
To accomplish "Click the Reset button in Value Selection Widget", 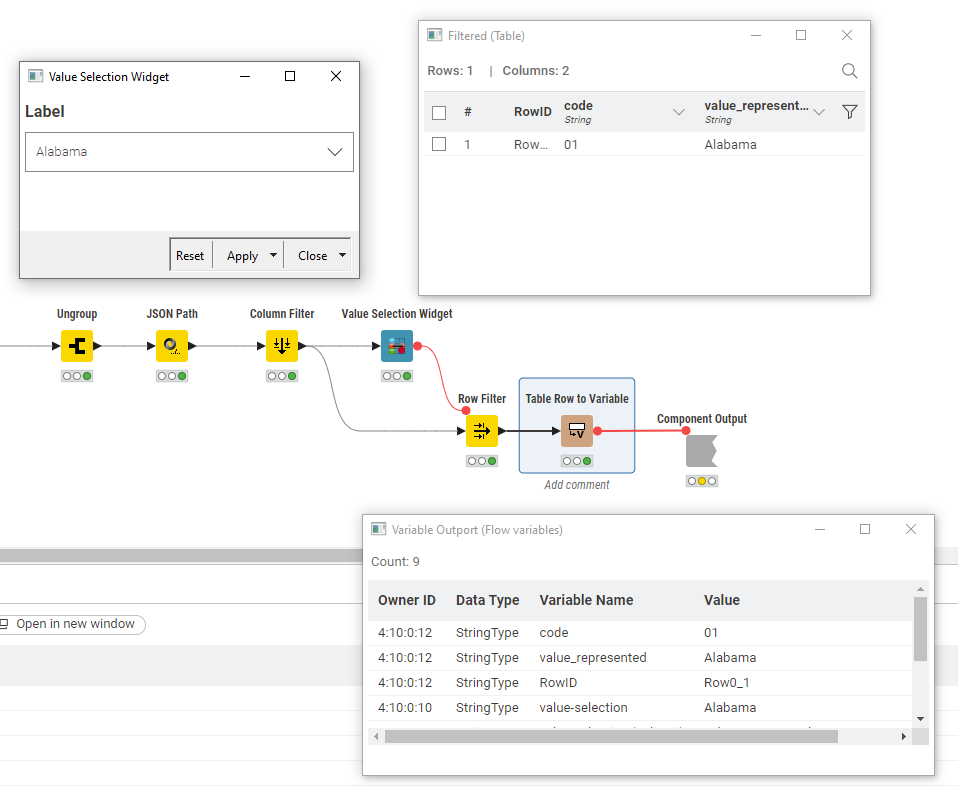I will (x=190, y=254).
